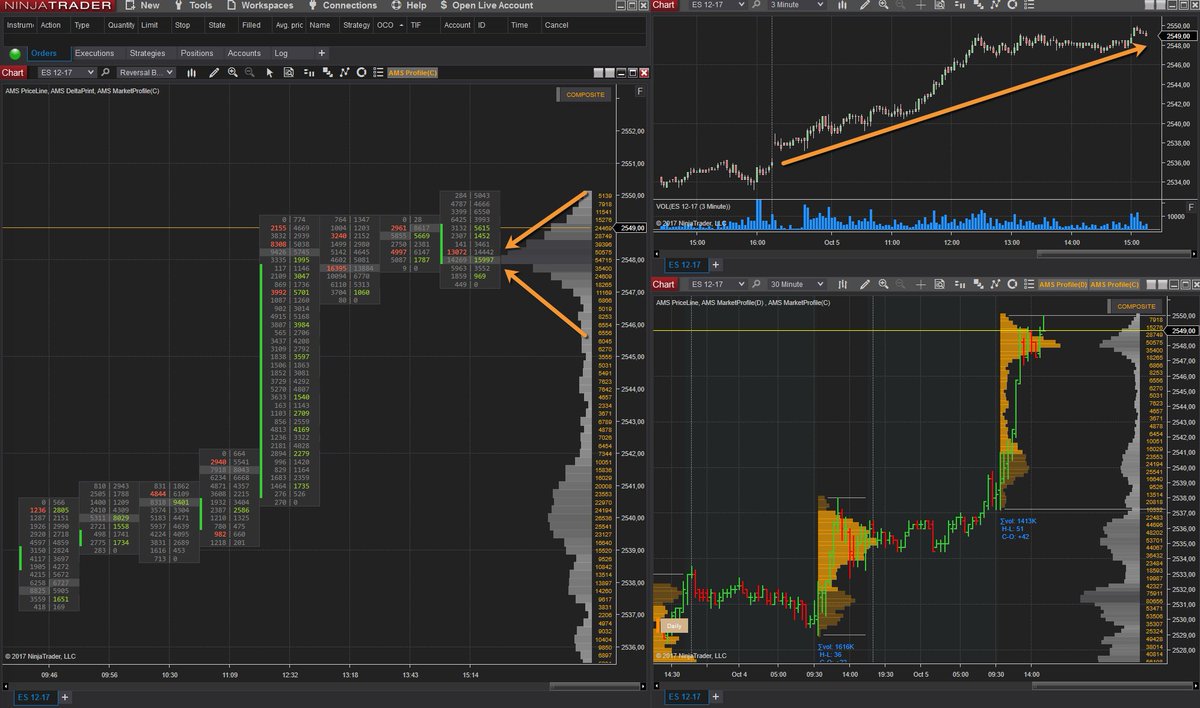
Task: Add new tab next to Log
Action: [x=321, y=53]
